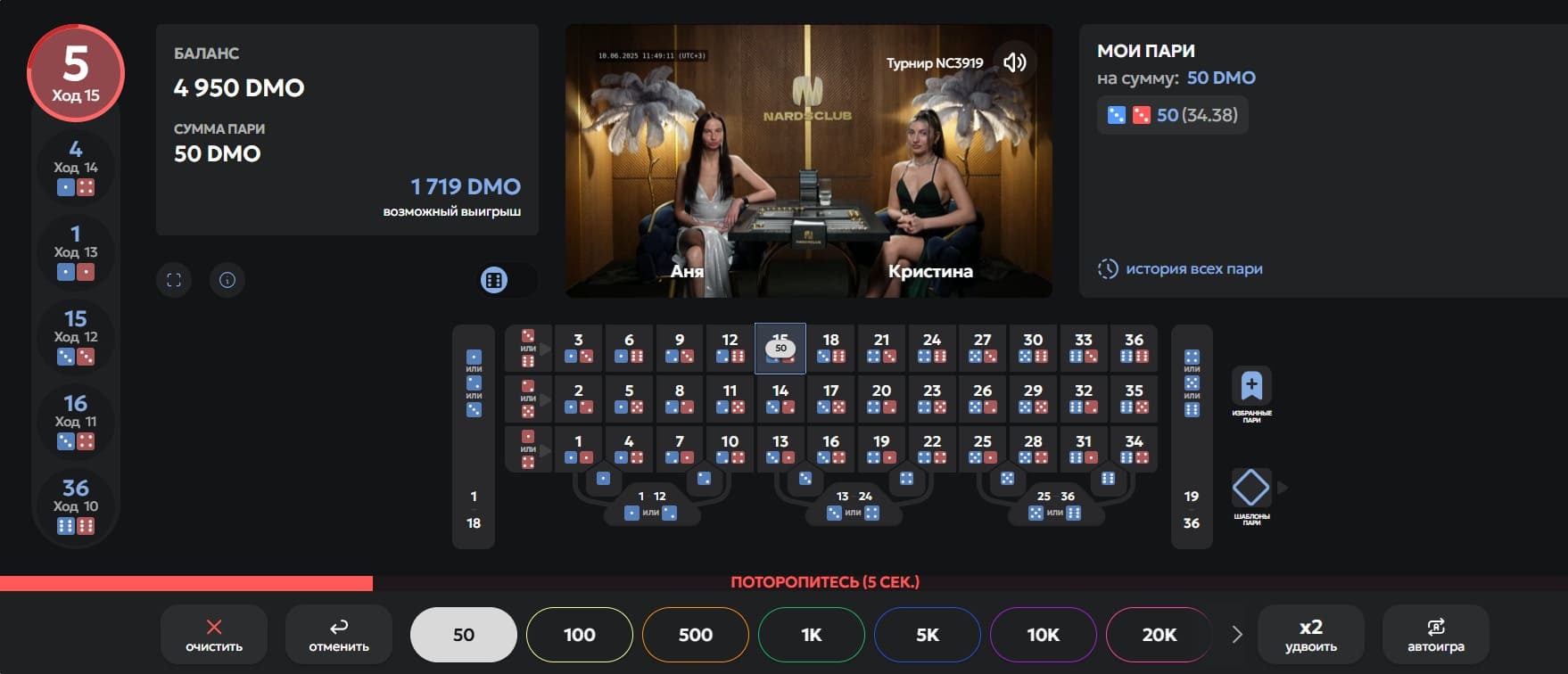Select the 500 chip
The height and width of the screenshot is (674, 1568).
click(696, 635)
